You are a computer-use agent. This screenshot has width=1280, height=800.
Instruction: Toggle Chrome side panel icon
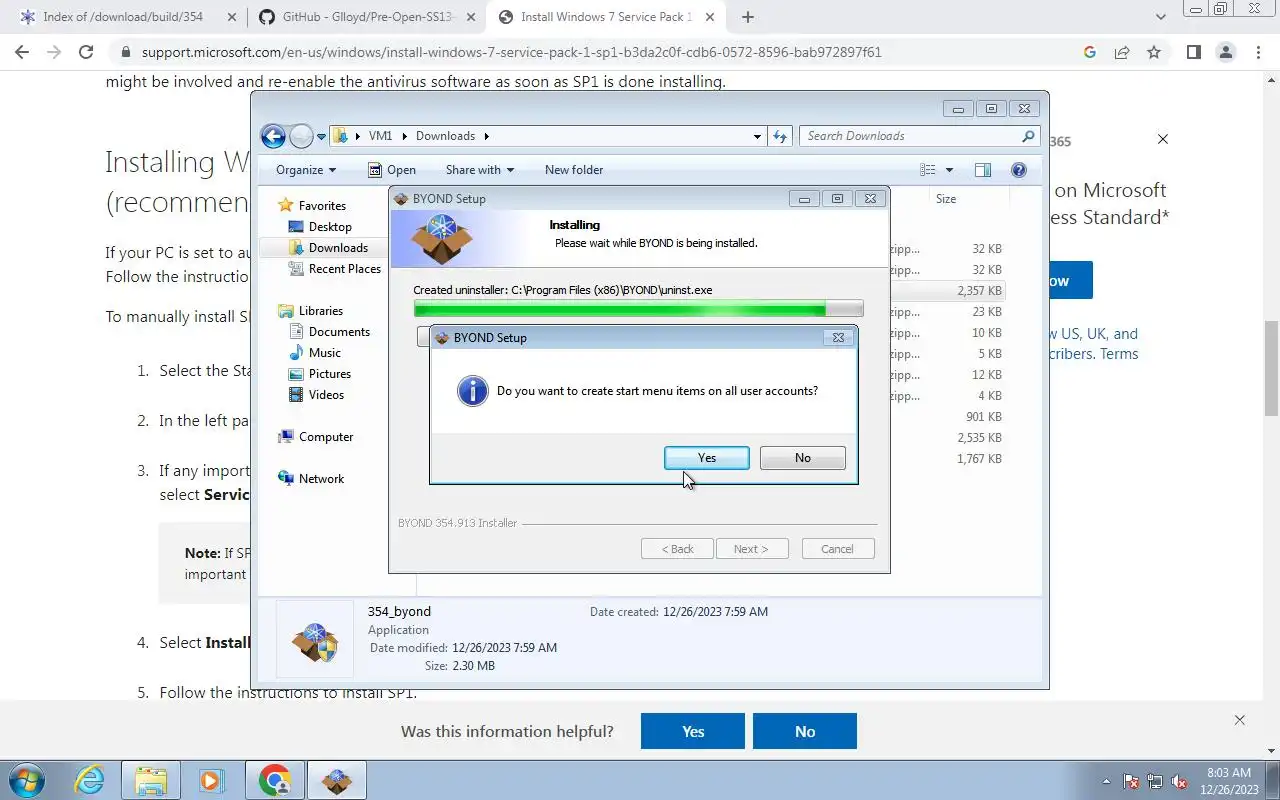pos(1193,52)
